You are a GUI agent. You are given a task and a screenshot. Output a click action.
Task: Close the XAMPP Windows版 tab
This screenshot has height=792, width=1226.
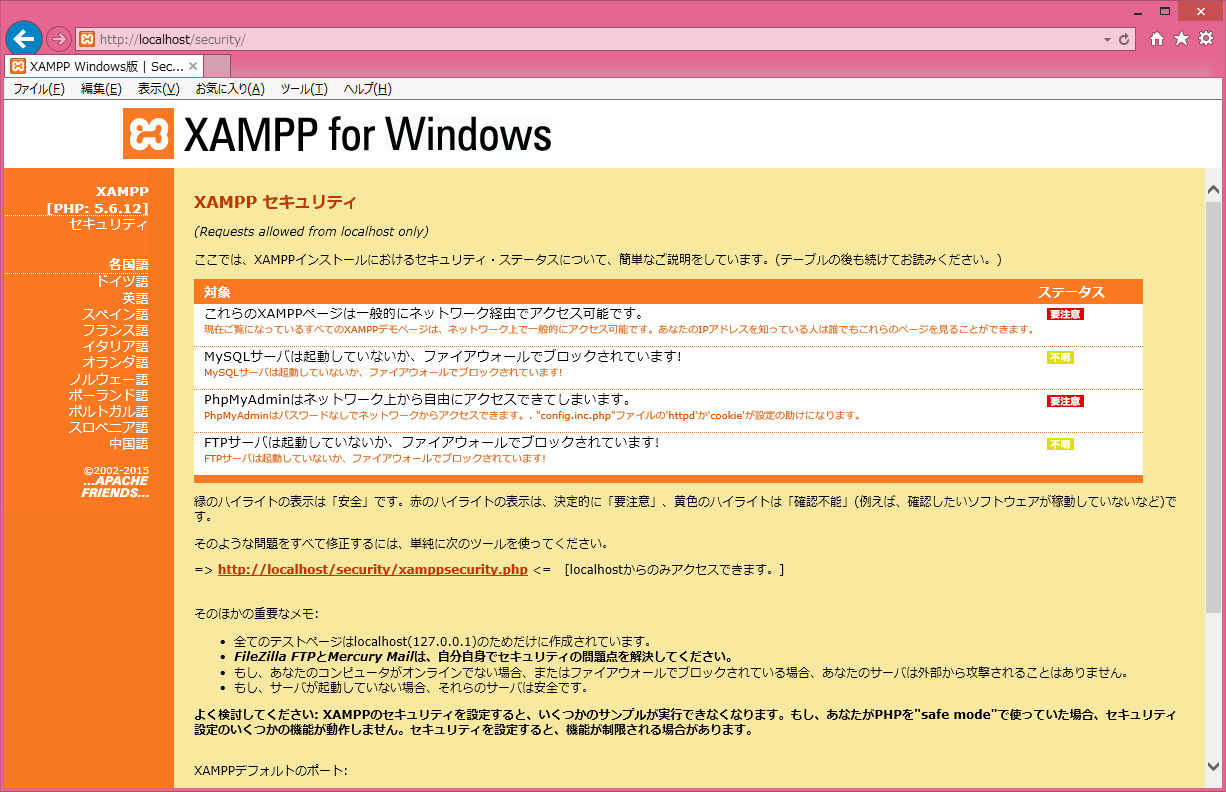193,66
